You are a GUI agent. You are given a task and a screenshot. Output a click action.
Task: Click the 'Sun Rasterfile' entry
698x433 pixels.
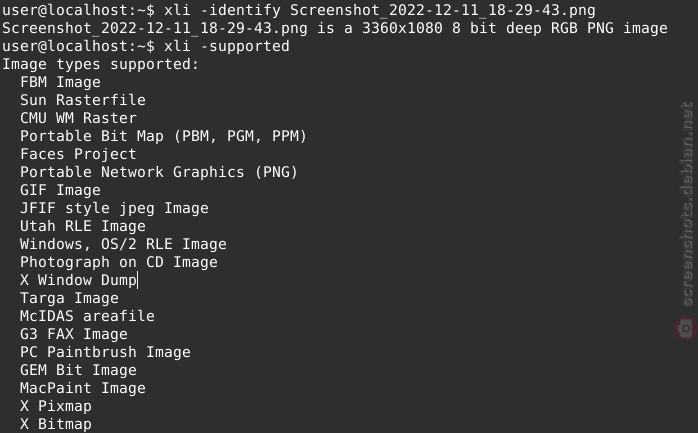[83, 100]
